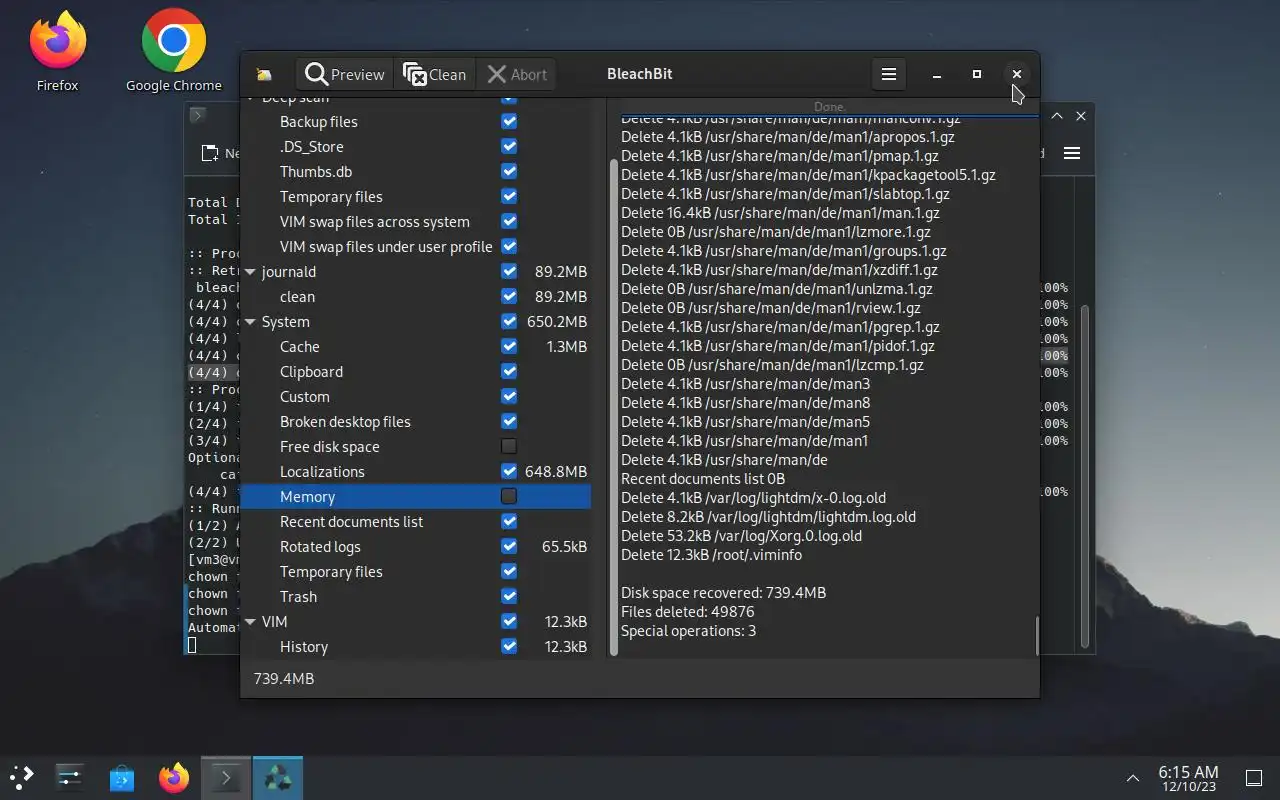Expand the system tray hidden icons arrow

click(1132, 778)
